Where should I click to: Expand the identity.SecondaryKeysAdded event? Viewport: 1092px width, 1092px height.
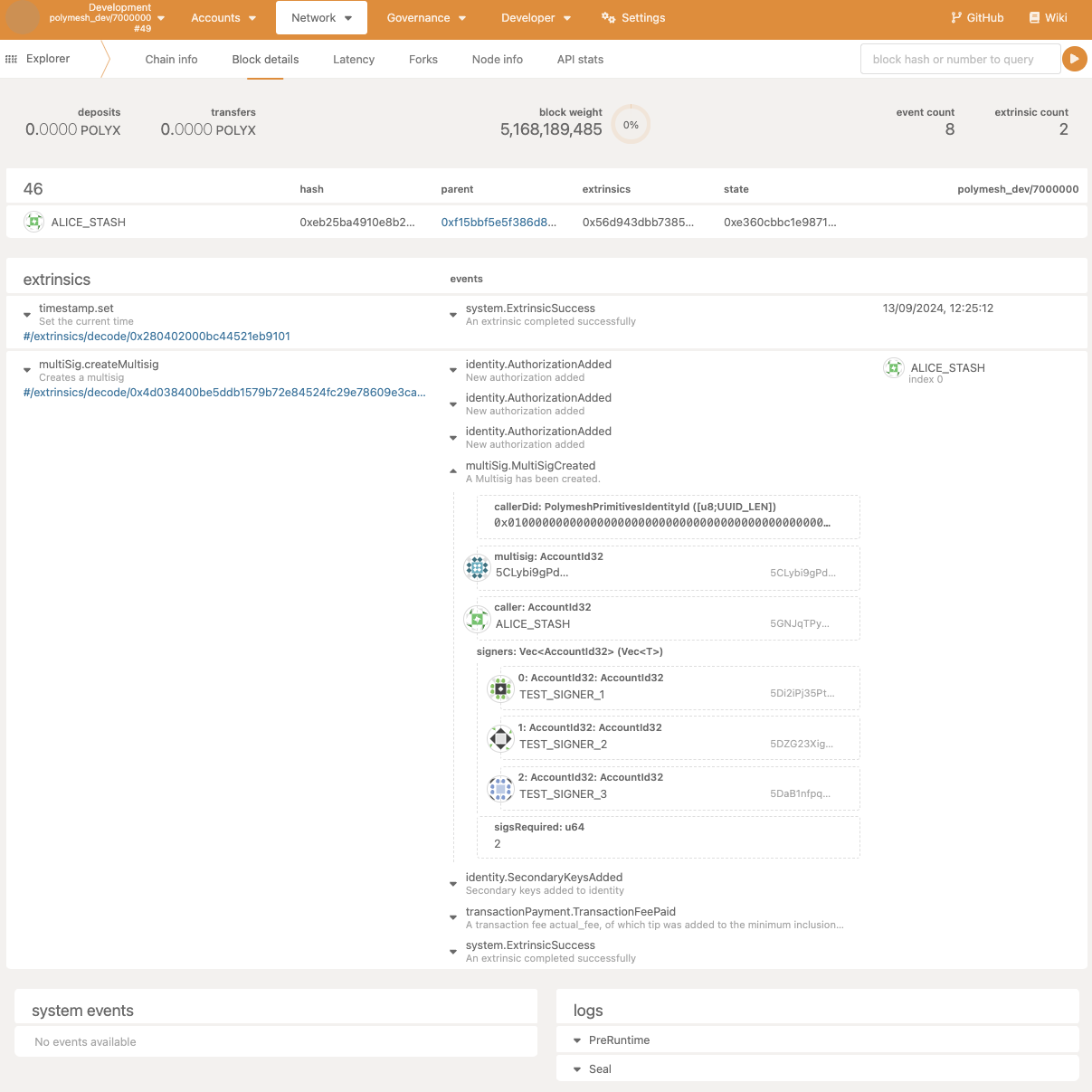[453, 883]
